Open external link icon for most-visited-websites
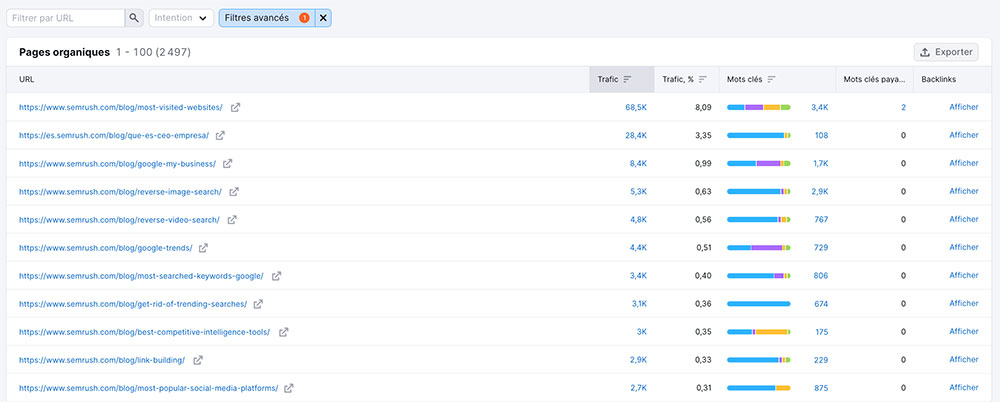 click(x=235, y=108)
